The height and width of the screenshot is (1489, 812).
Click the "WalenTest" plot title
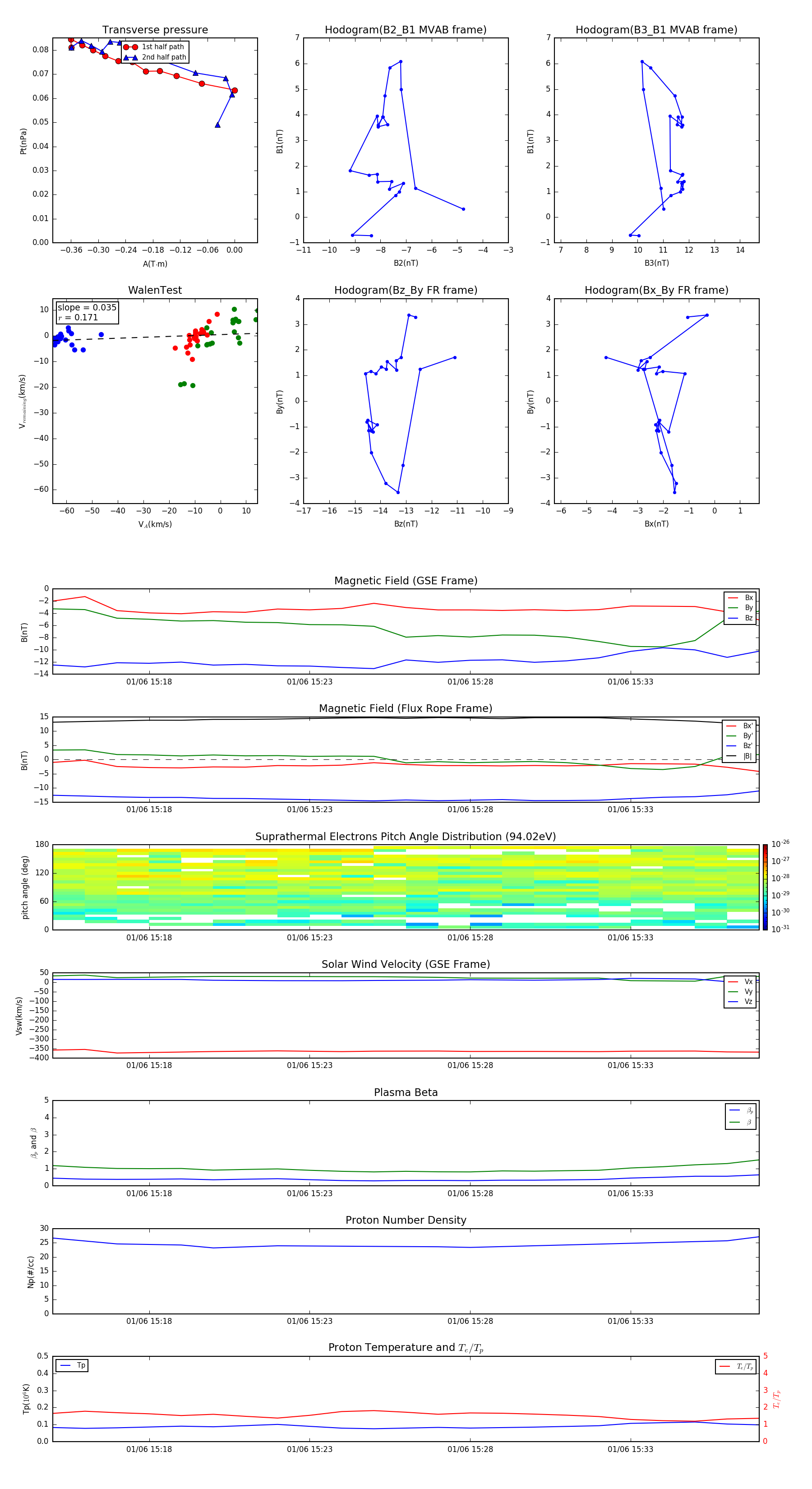(155, 290)
